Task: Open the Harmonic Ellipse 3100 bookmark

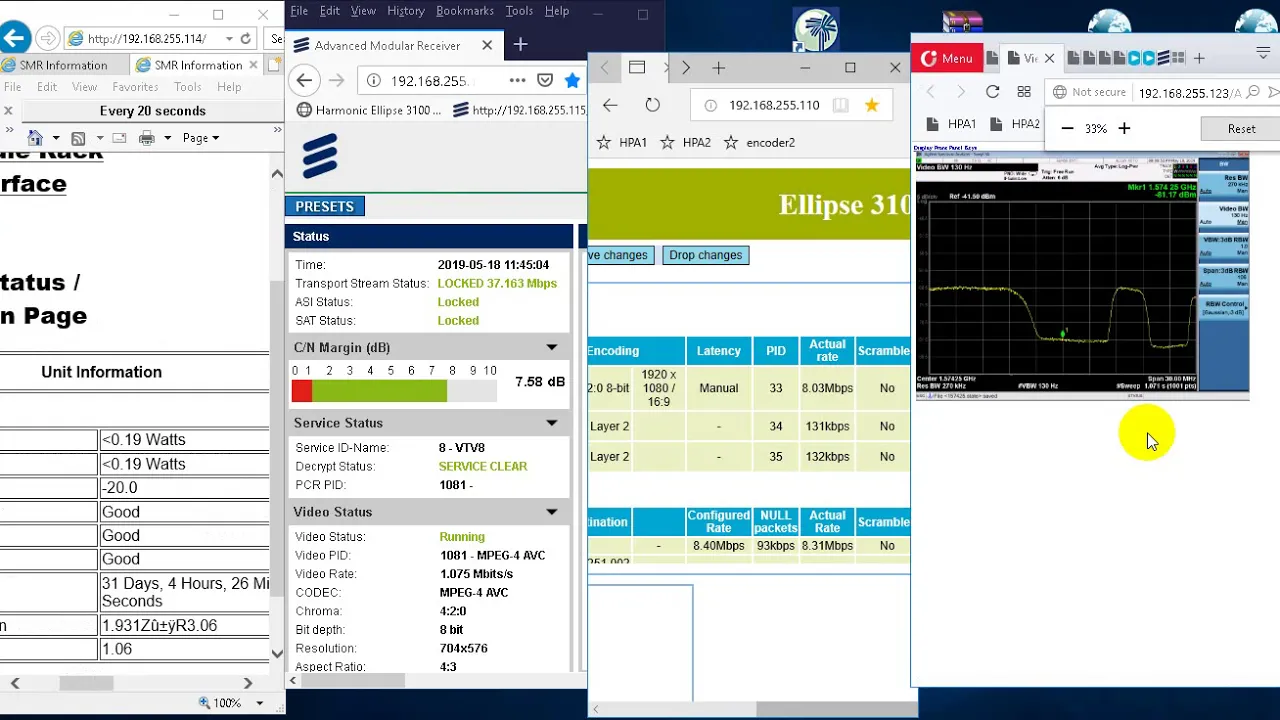Action: [x=369, y=110]
